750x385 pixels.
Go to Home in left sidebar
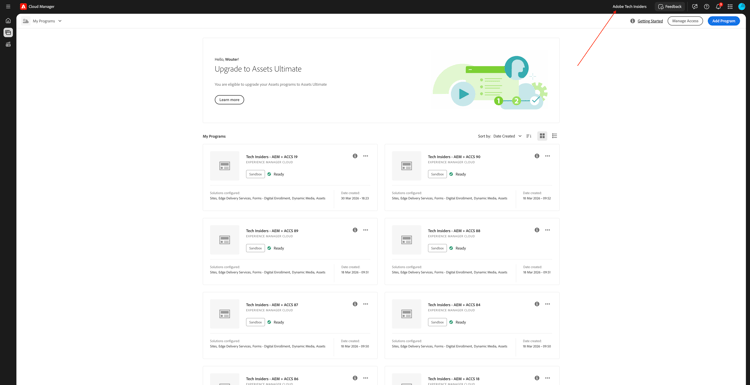click(8, 21)
